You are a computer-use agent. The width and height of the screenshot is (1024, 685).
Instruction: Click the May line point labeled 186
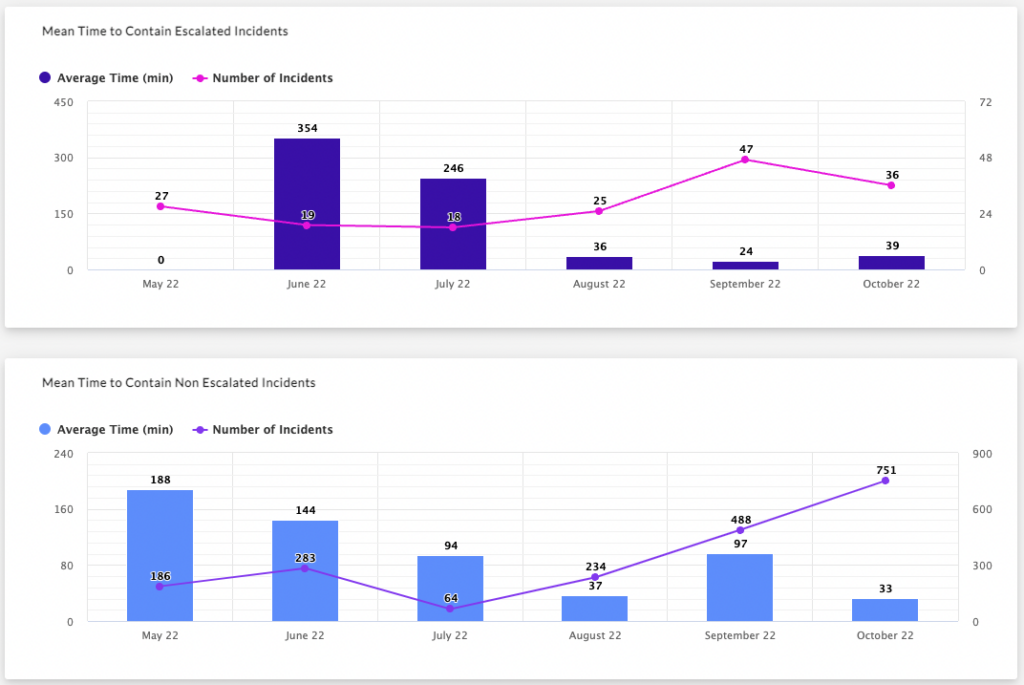[x=160, y=586]
